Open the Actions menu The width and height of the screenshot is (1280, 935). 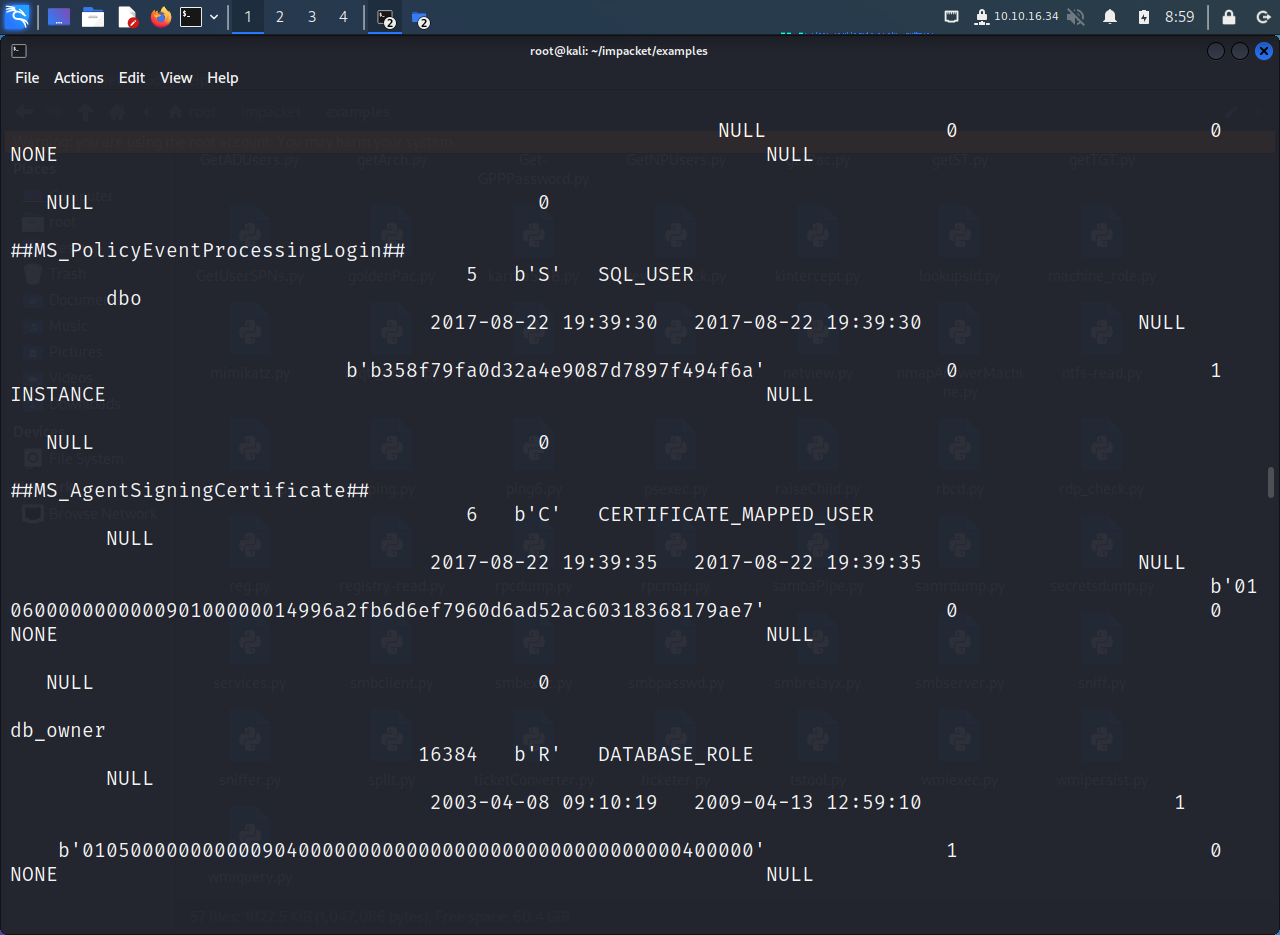tap(79, 78)
